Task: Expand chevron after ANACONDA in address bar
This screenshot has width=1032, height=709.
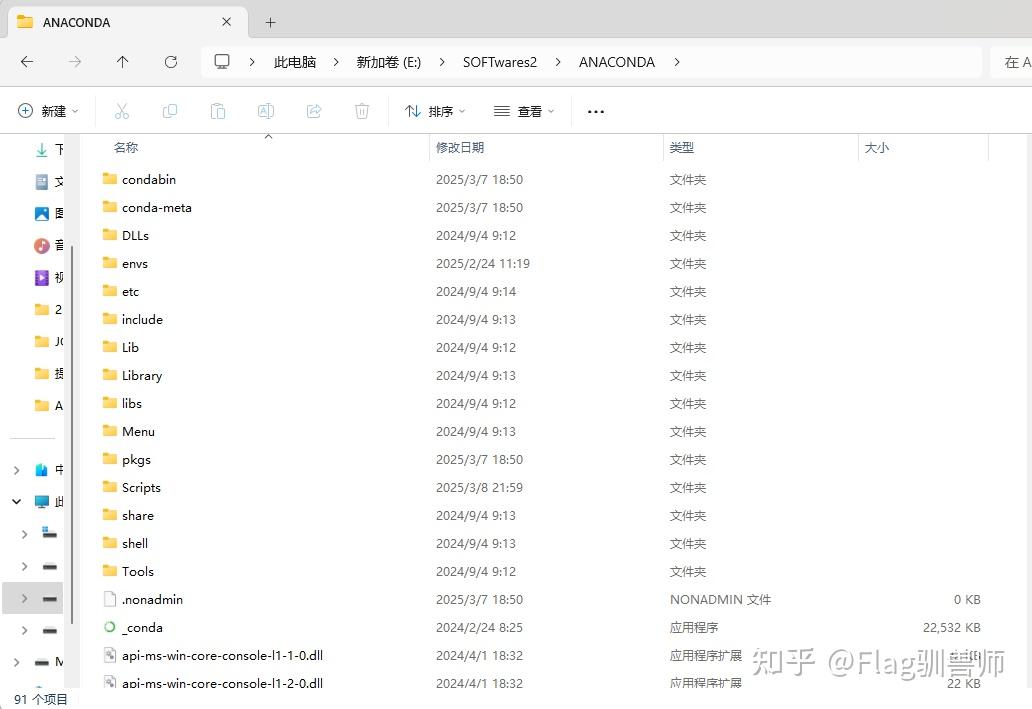Action: point(677,62)
